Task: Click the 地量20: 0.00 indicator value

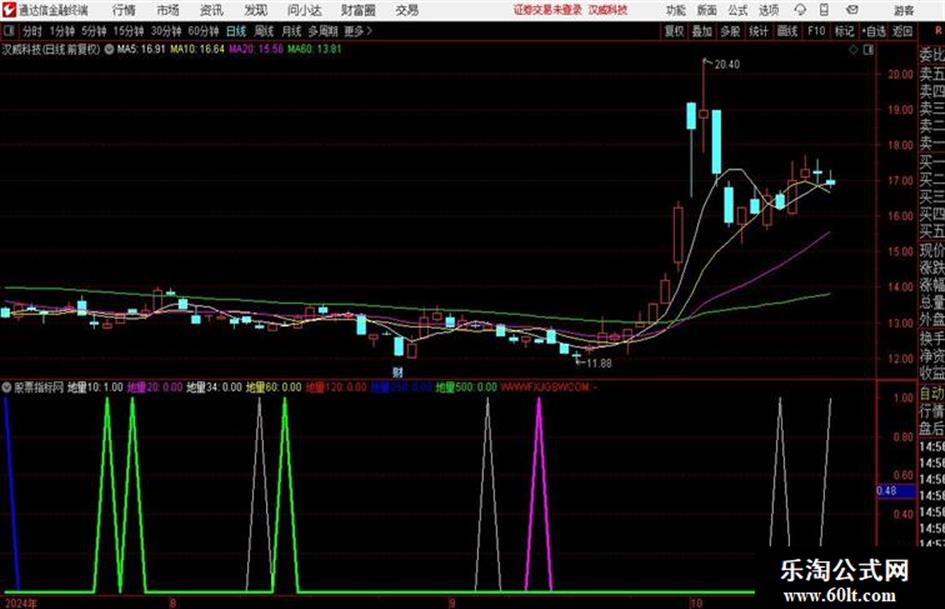Action: pyautogui.click(x=155, y=388)
